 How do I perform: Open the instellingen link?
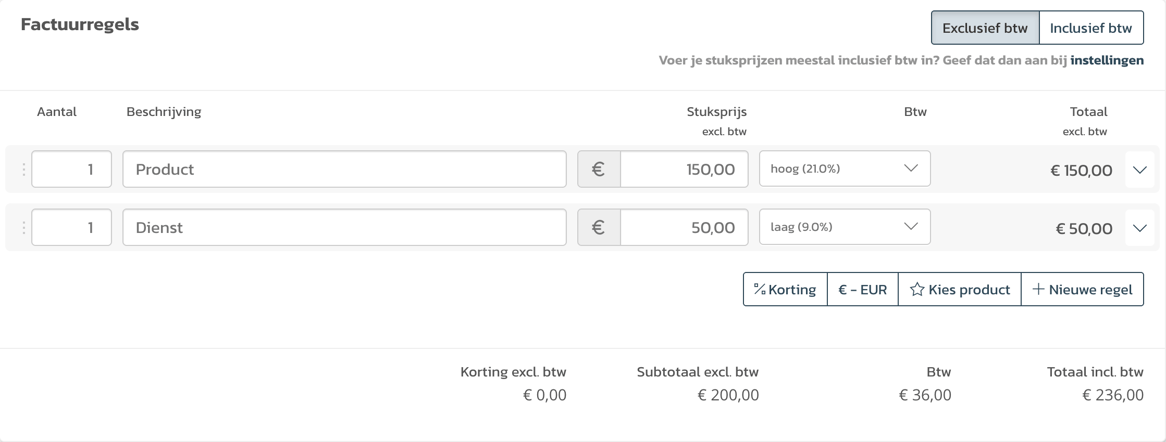tap(1107, 61)
